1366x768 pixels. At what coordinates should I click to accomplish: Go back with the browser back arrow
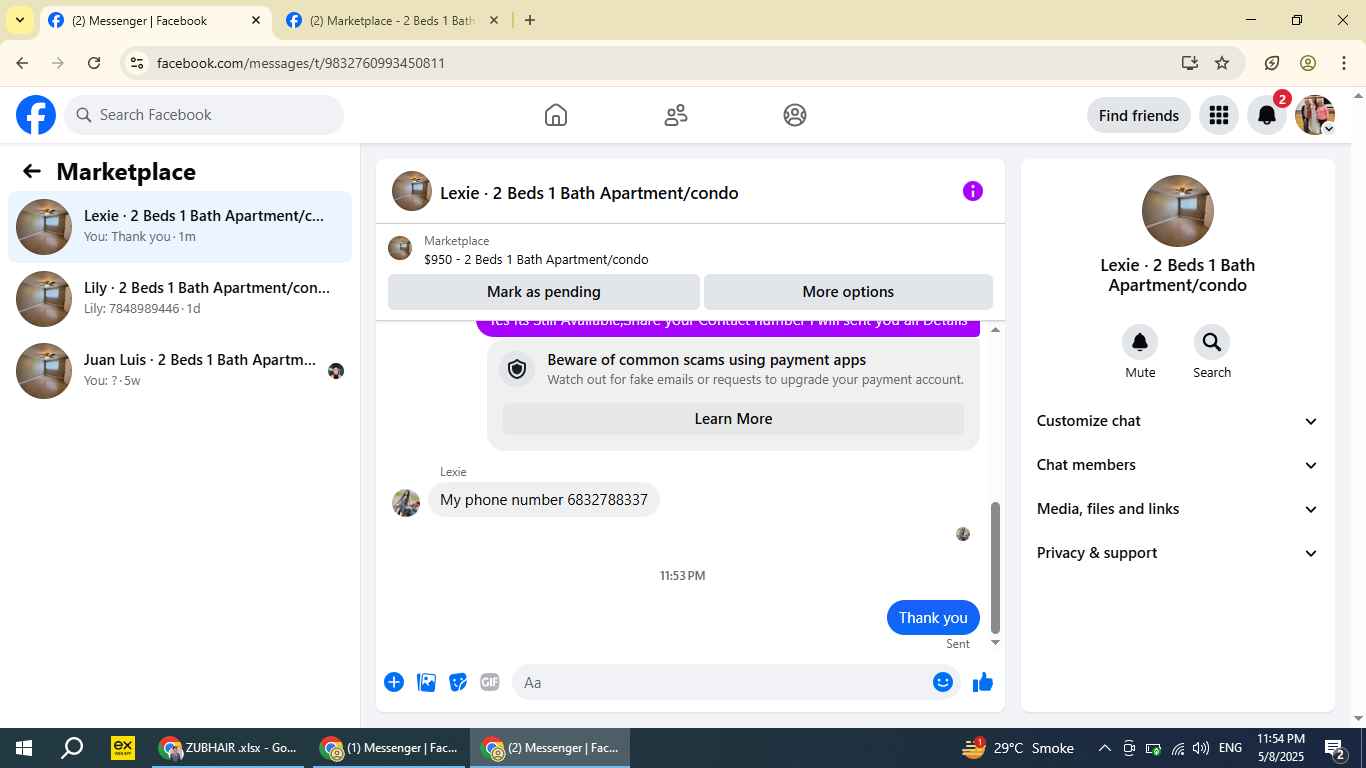coord(22,63)
